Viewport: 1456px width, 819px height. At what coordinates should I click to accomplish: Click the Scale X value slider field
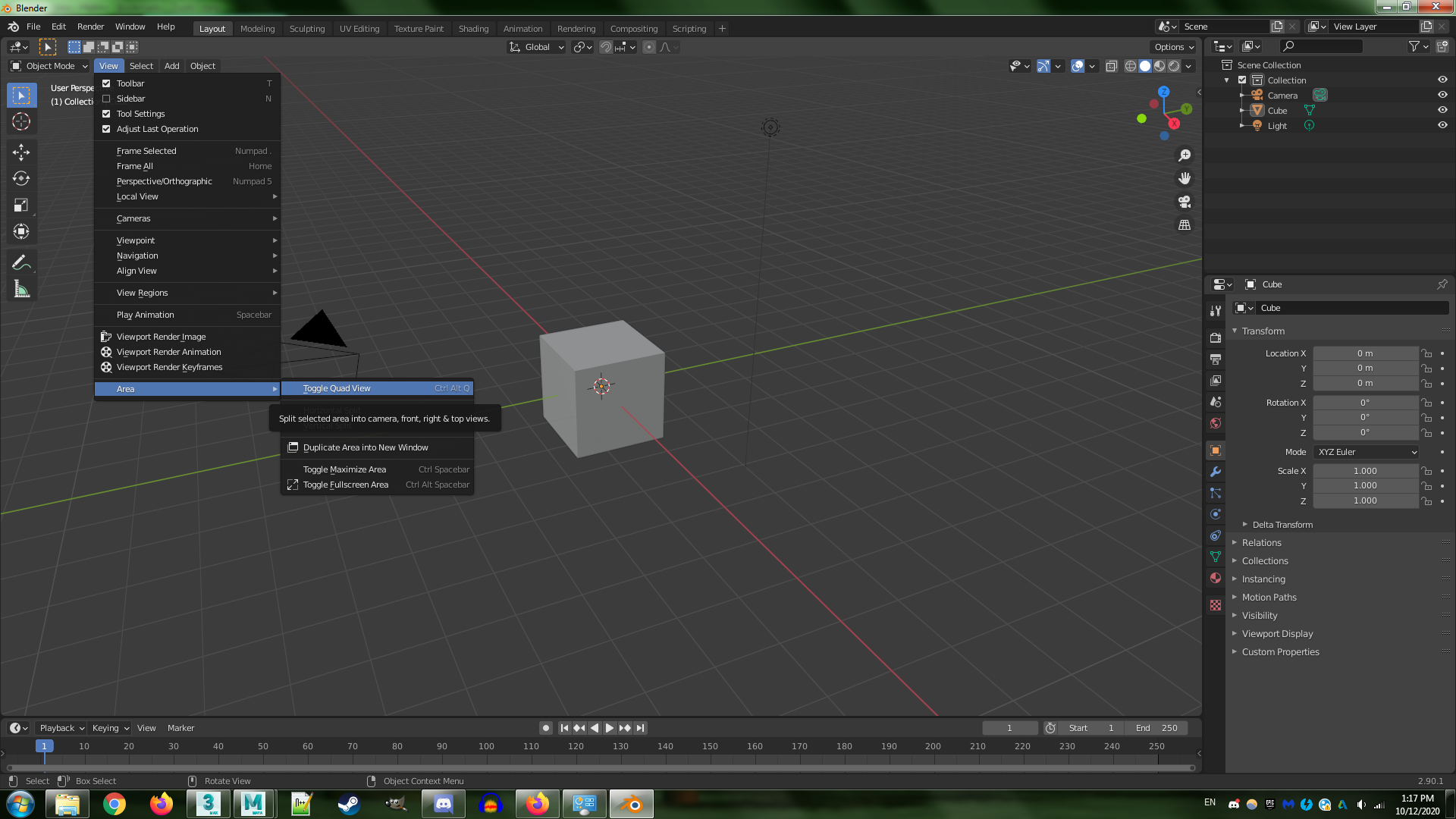[x=1365, y=471]
